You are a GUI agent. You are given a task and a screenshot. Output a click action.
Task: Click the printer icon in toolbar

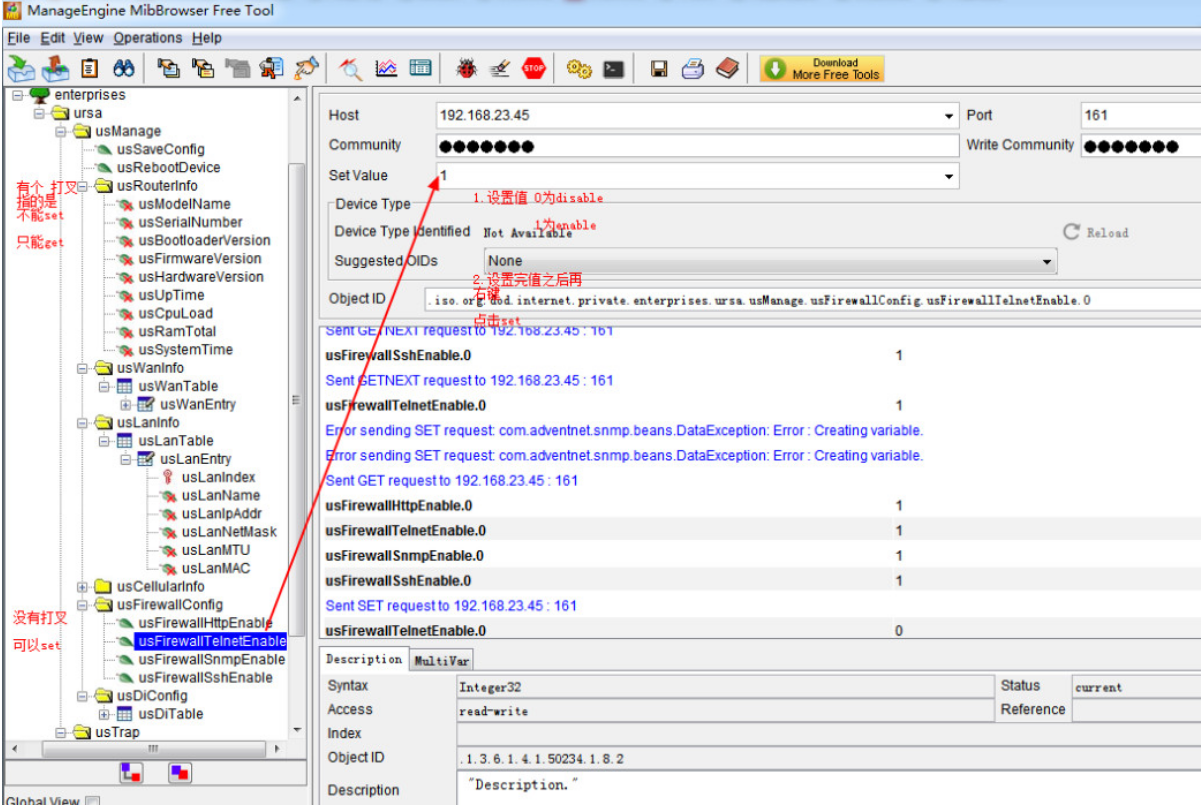point(693,69)
